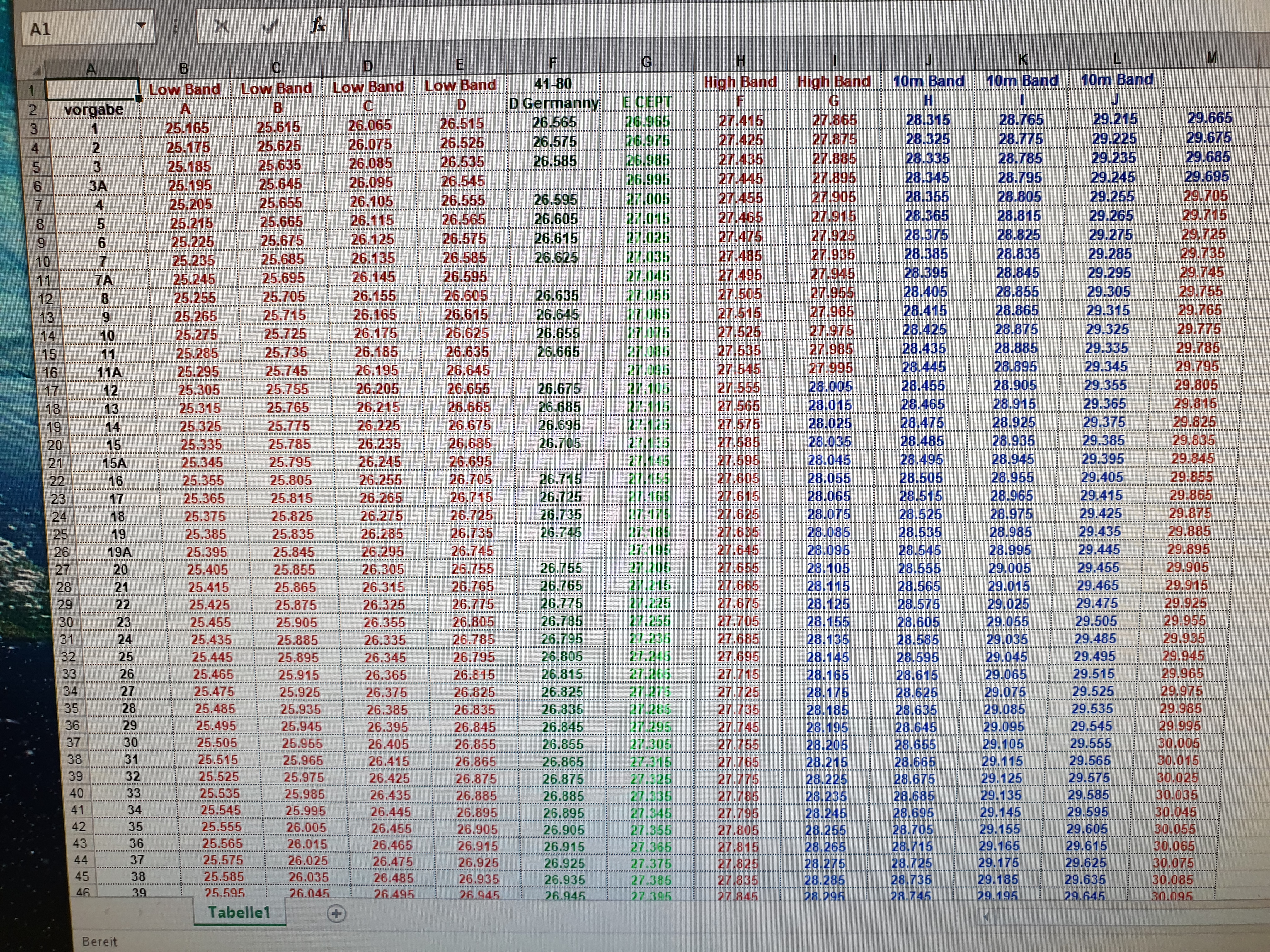Click 'High Band' cell in column H
1270x952 pixels.
coord(740,82)
